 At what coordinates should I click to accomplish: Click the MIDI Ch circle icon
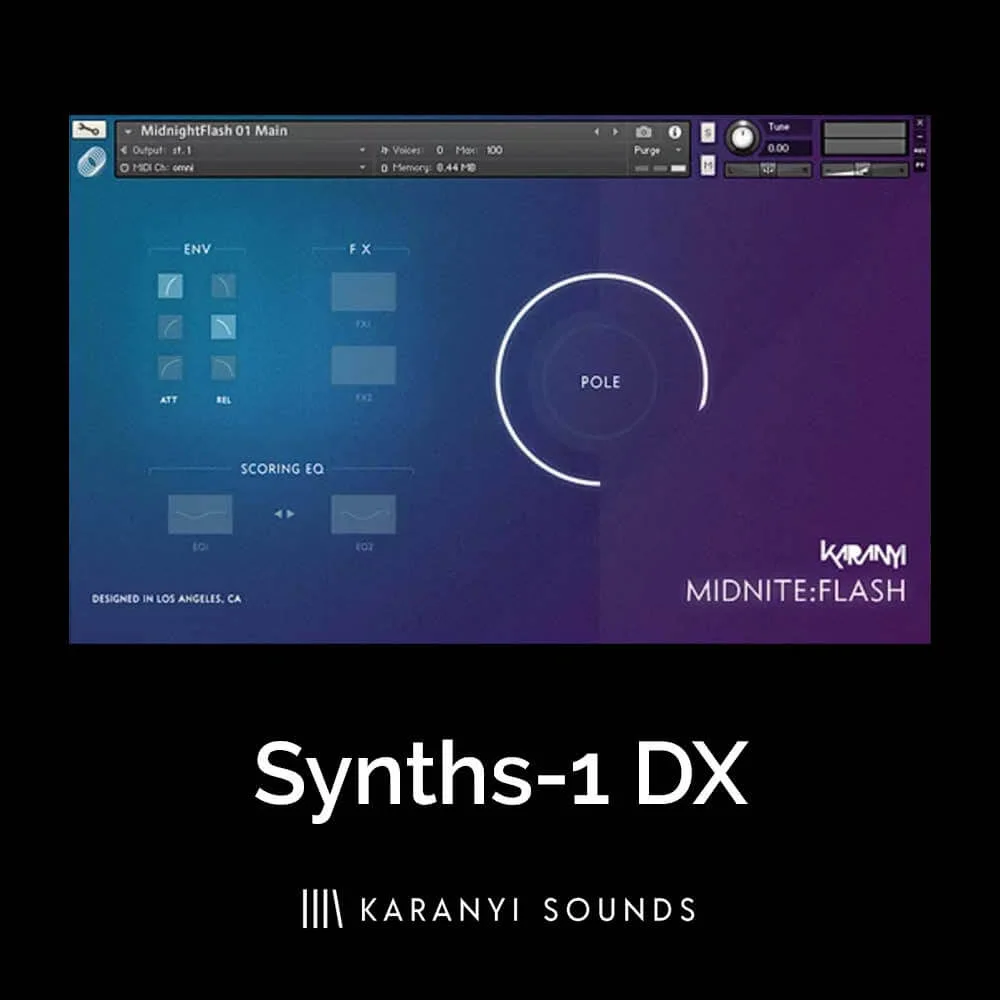pyautogui.click(x=124, y=168)
